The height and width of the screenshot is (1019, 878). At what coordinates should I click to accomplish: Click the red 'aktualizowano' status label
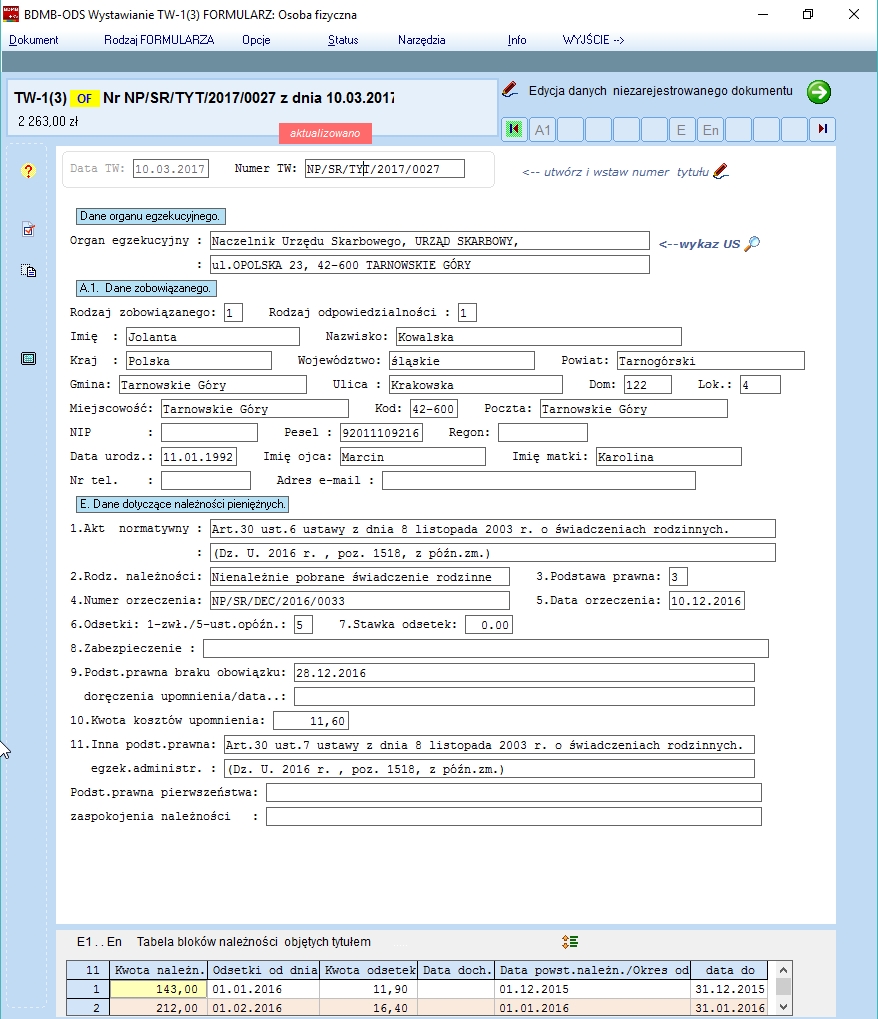click(325, 133)
